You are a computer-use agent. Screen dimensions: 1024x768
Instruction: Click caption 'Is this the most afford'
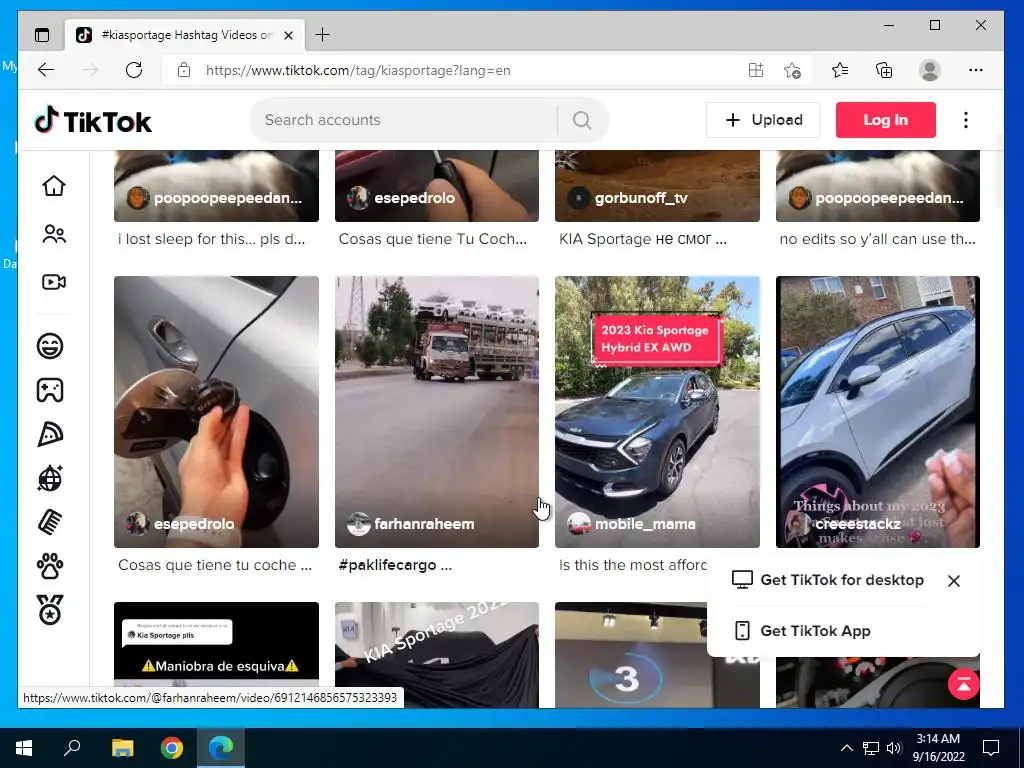point(633,565)
